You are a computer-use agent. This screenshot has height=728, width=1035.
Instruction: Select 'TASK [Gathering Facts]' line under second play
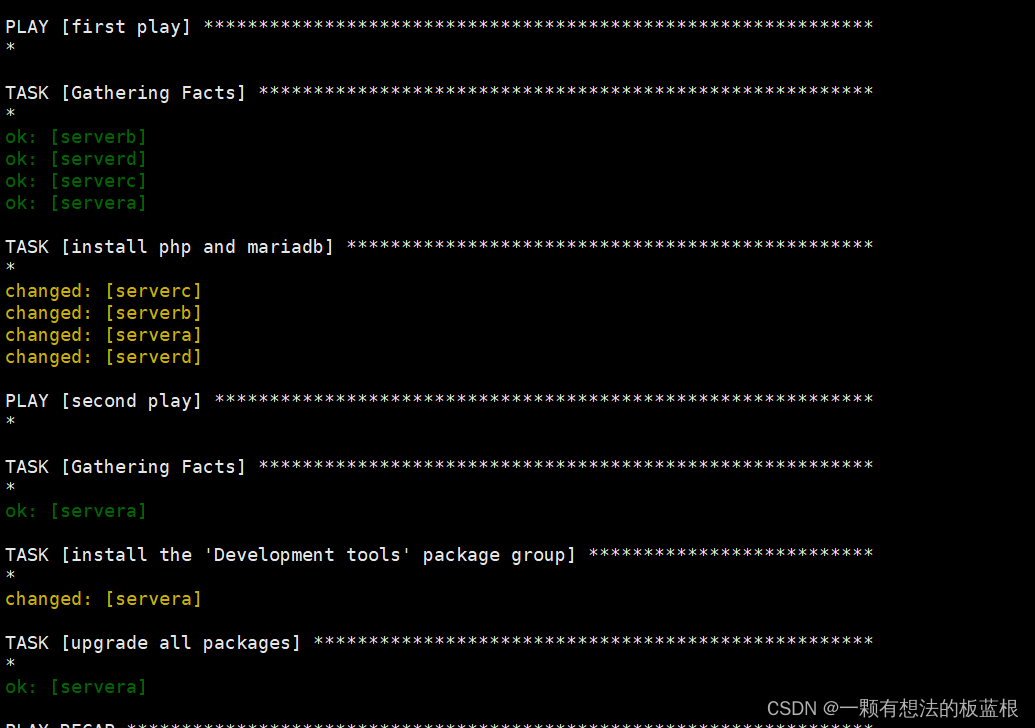pyautogui.click(x=440, y=467)
